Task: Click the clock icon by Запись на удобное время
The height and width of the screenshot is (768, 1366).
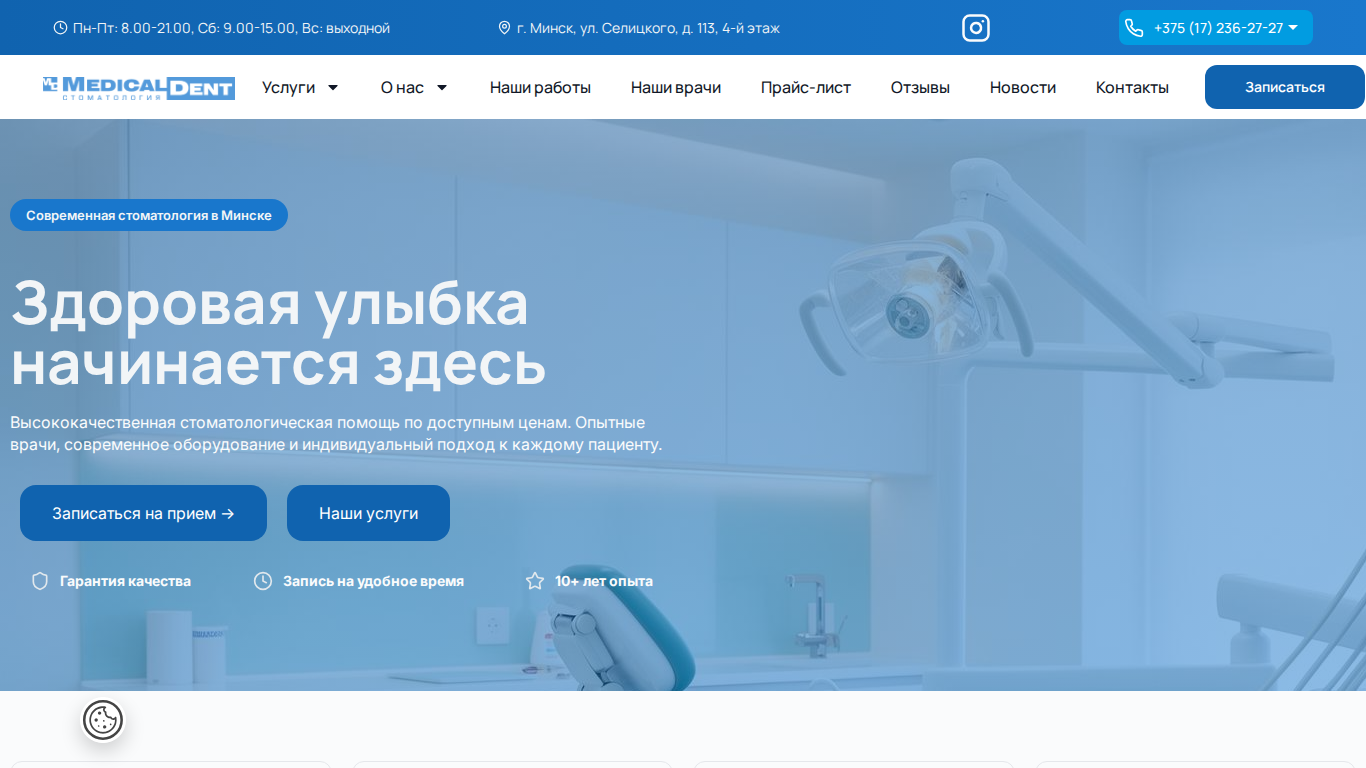Action: (x=263, y=581)
